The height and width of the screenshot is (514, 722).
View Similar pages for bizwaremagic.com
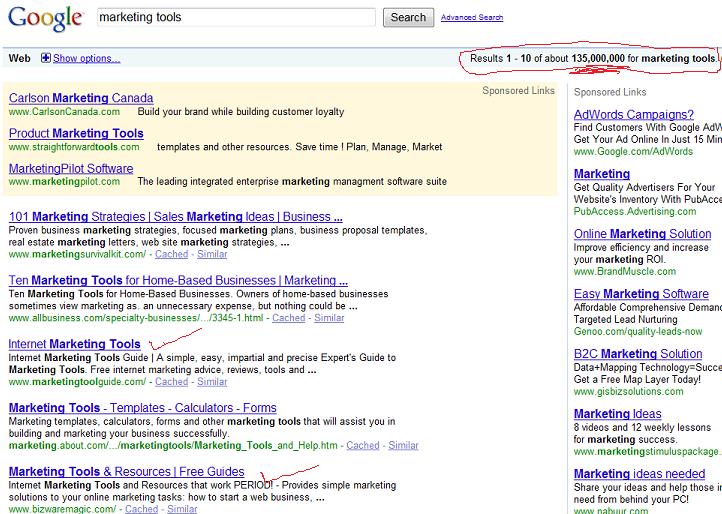coord(182,509)
